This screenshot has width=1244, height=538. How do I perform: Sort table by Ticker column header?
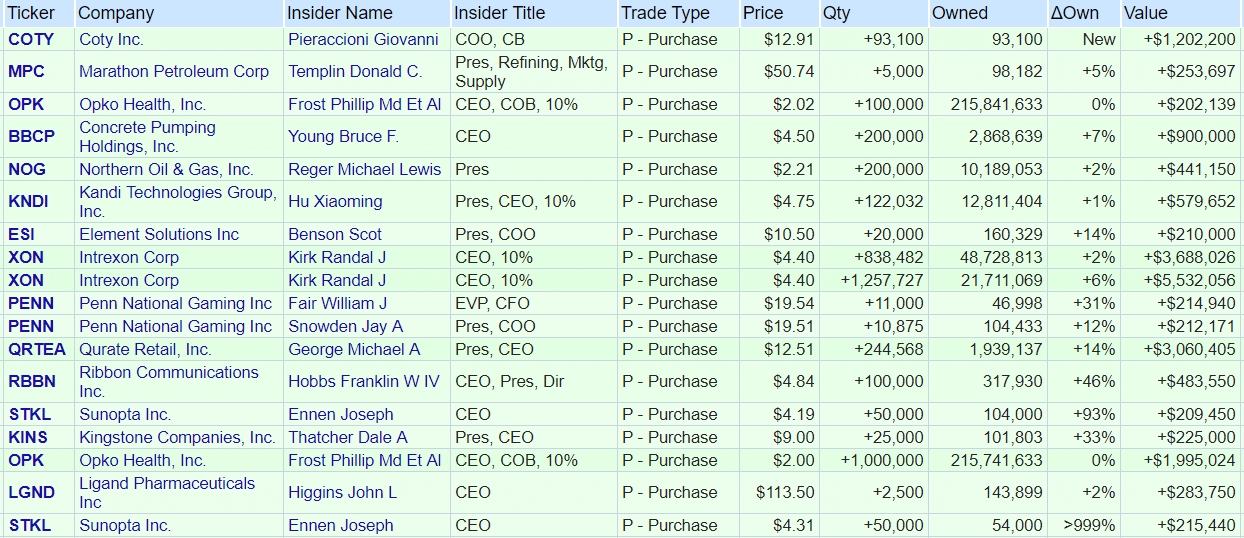point(31,13)
